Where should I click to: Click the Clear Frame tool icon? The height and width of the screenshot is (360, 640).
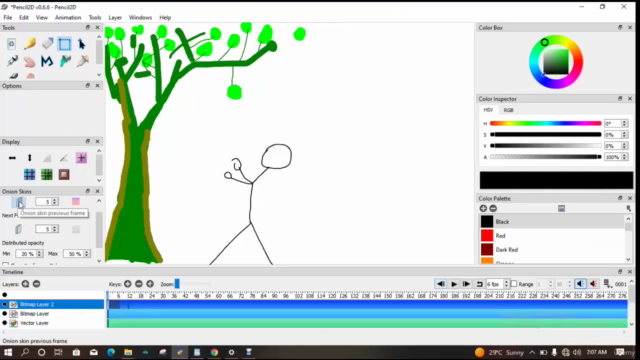pyautogui.click(x=11, y=43)
